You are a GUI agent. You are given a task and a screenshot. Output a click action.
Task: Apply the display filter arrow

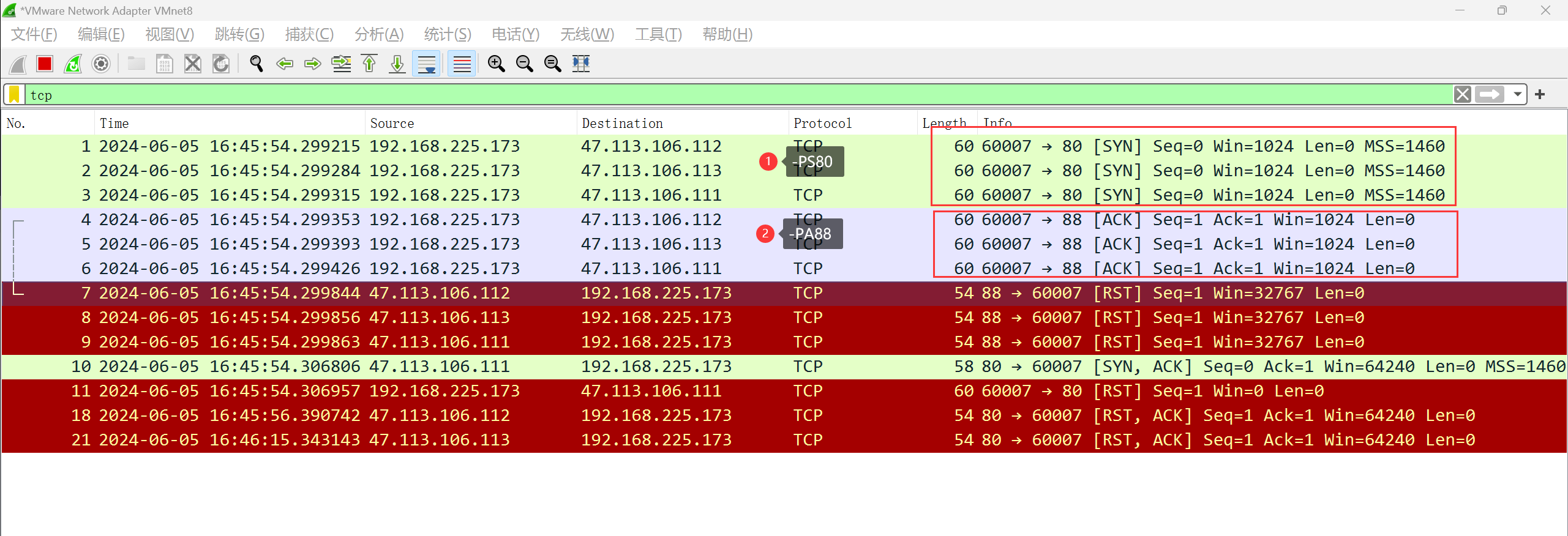[x=1490, y=94]
